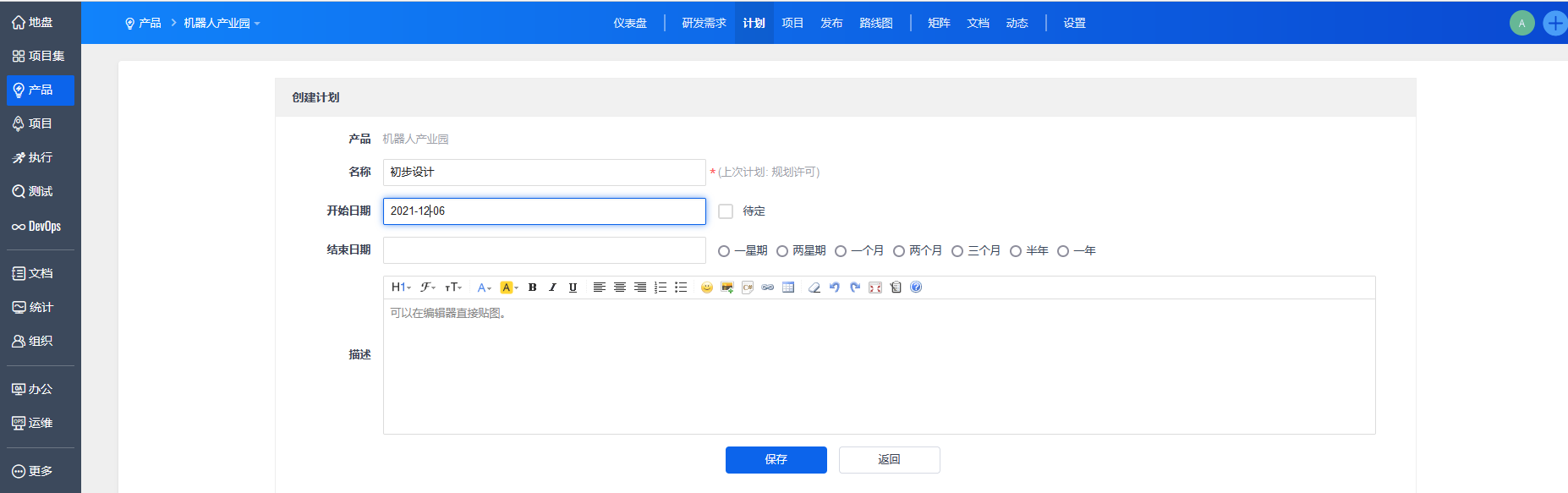This screenshot has width=1568, height=493.
Task: Open the editor help icon
Action: (916, 288)
